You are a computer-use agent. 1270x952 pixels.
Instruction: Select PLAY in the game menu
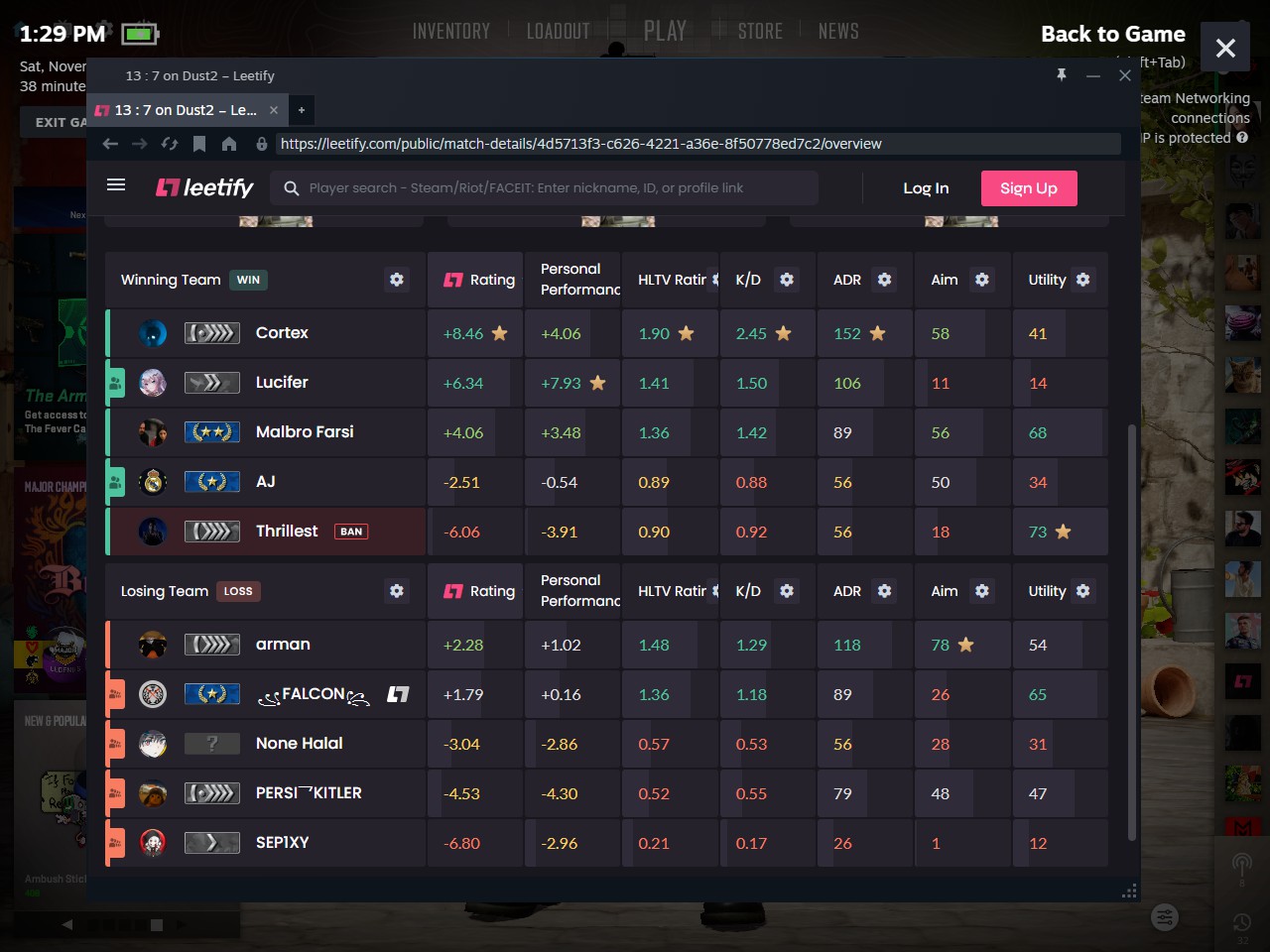tap(665, 32)
